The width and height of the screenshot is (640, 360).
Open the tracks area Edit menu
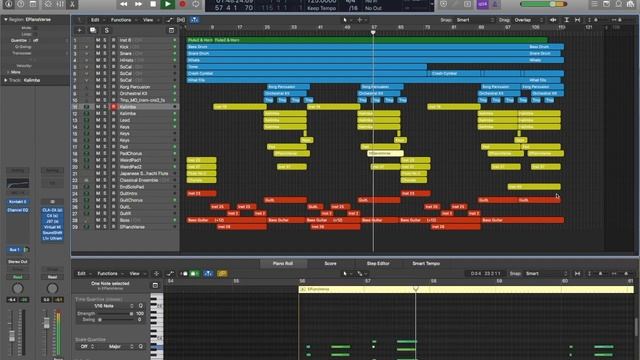[x=97, y=20]
